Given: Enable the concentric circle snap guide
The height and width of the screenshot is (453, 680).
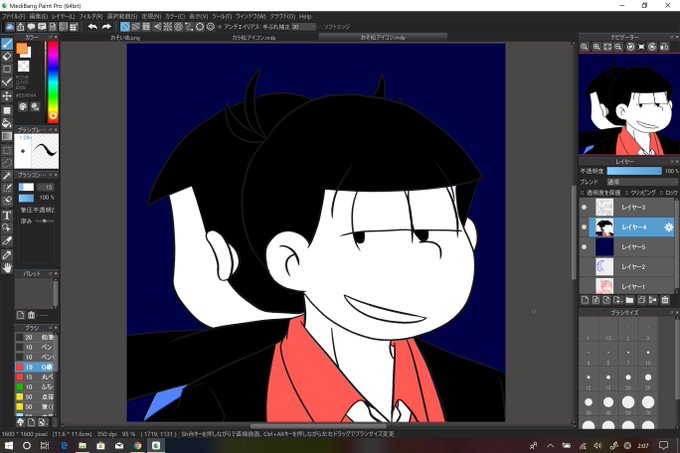Looking at the screenshot, I should pos(178,27).
